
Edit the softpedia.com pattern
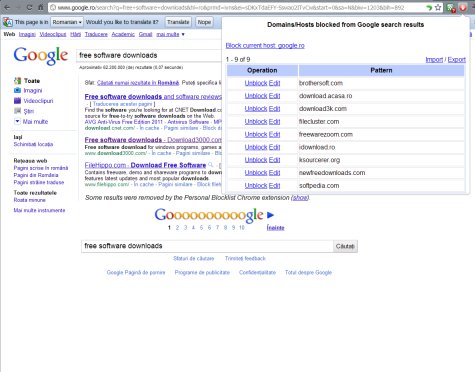(x=274, y=186)
